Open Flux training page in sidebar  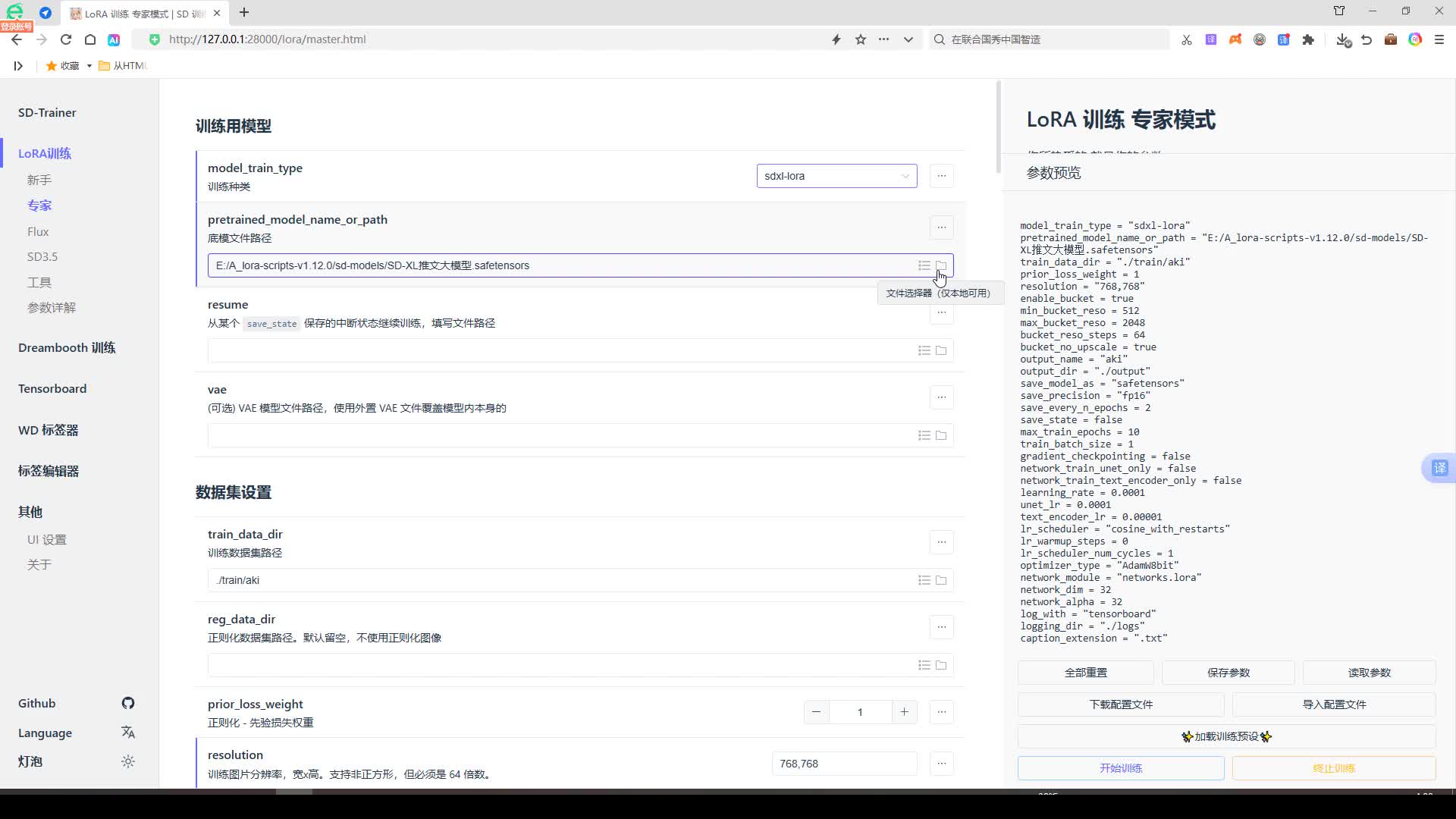[38, 231]
